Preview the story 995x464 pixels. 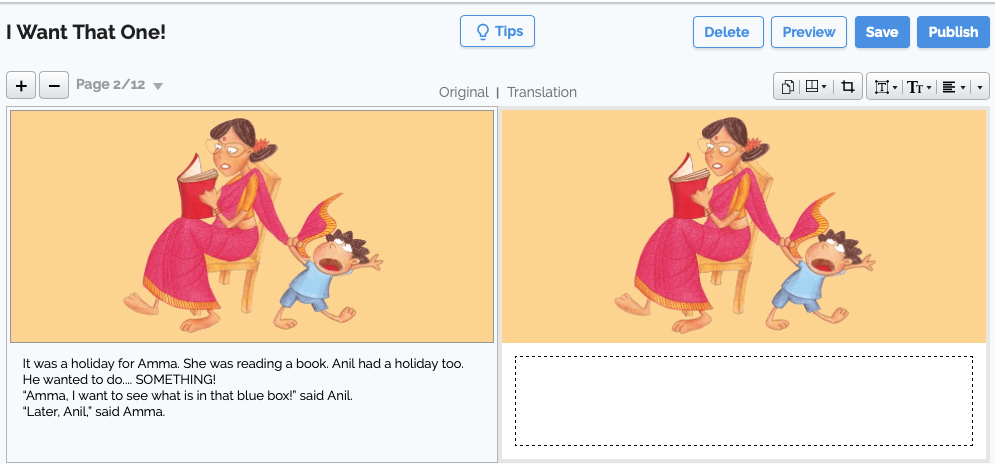(x=809, y=32)
